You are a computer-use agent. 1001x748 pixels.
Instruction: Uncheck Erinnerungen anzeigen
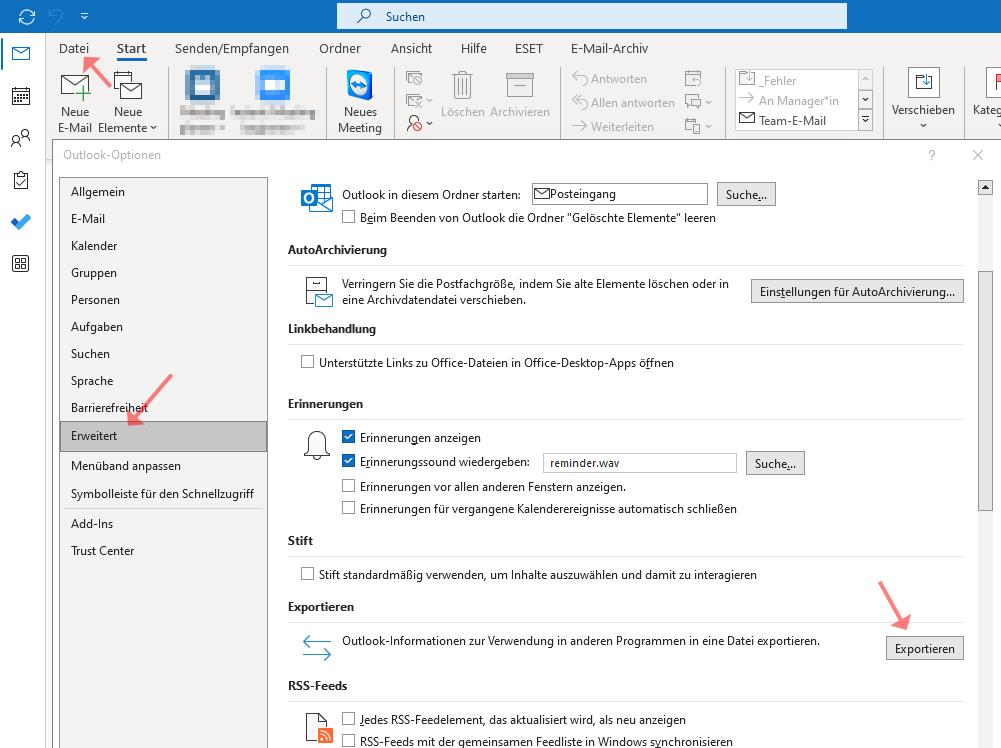click(x=349, y=437)
